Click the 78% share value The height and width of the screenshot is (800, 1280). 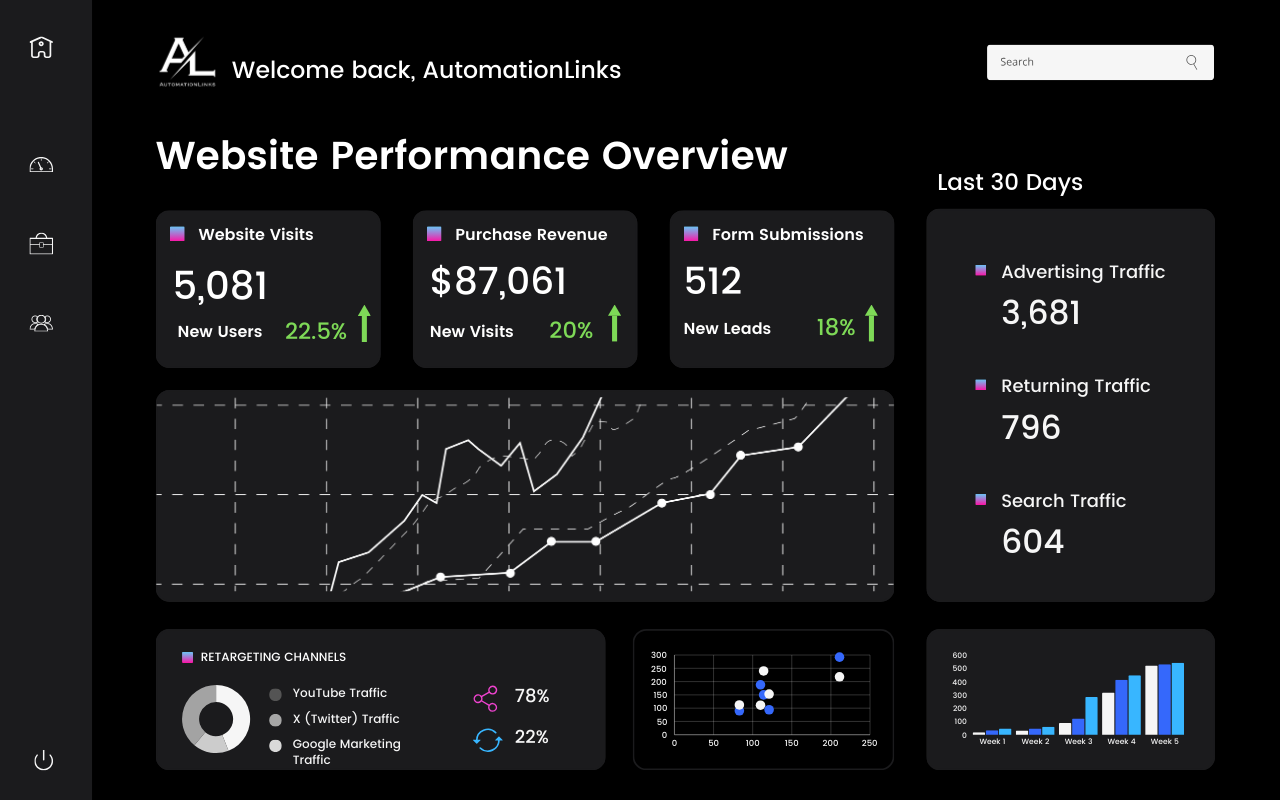[x=532, y=696]
